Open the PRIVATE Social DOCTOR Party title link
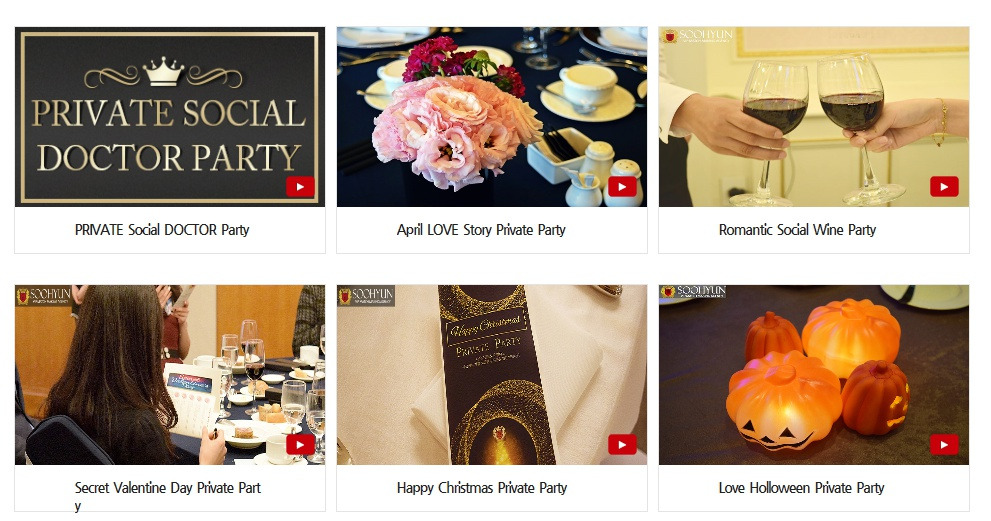 [x=162, y=230]
